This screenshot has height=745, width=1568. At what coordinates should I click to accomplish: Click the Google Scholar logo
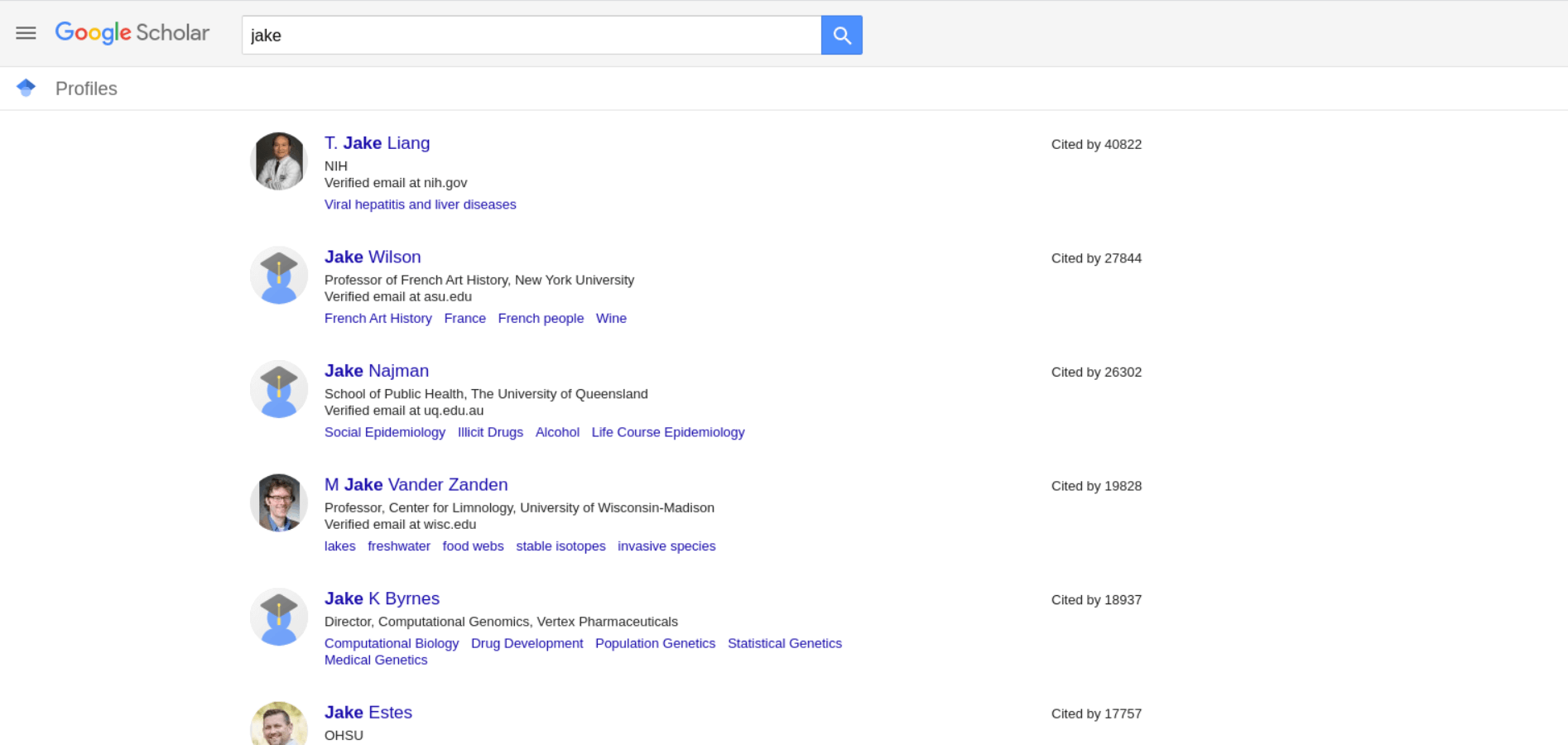(x=132, y=33)
